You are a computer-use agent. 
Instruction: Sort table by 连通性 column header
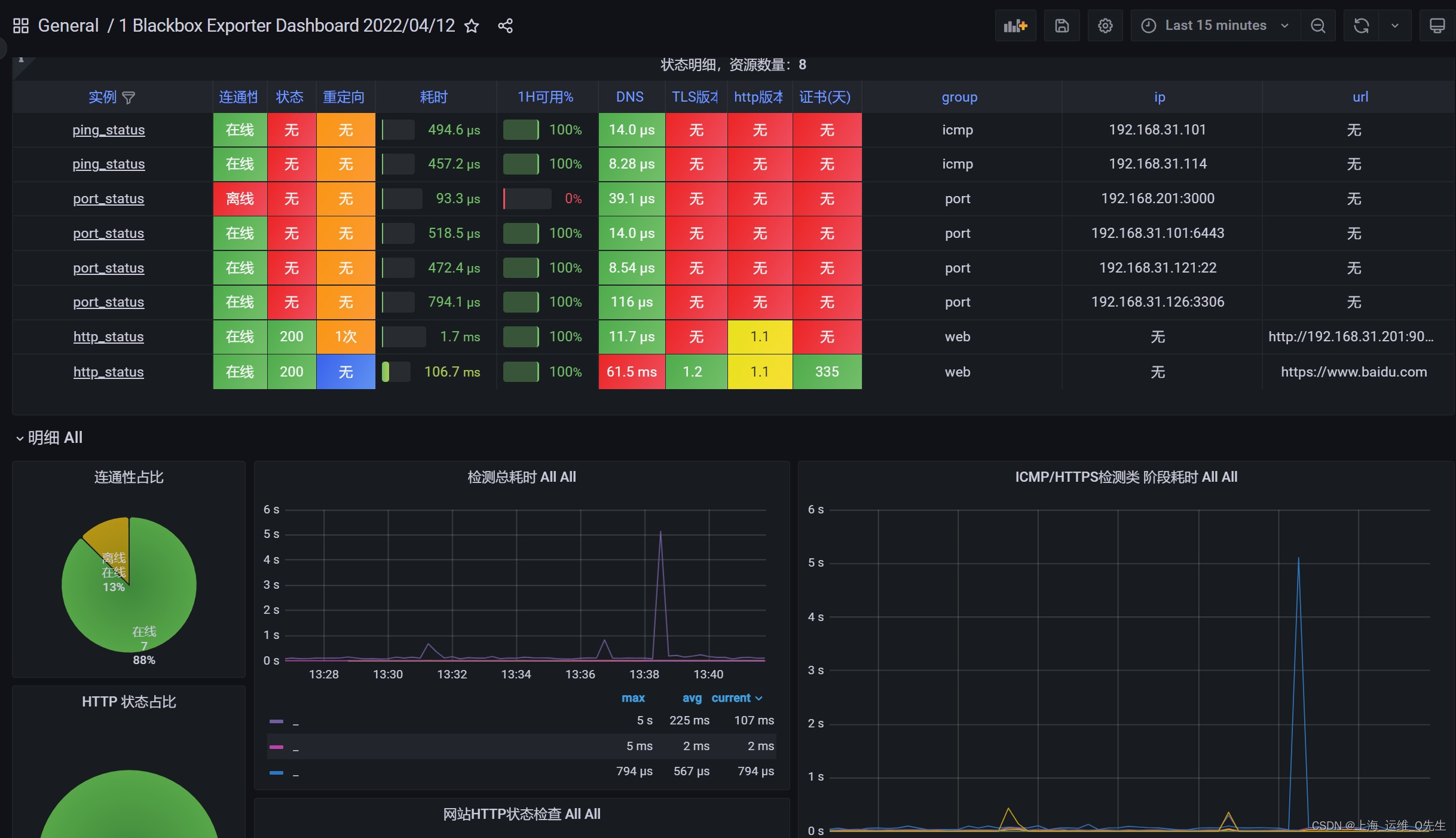pos(239,97)
